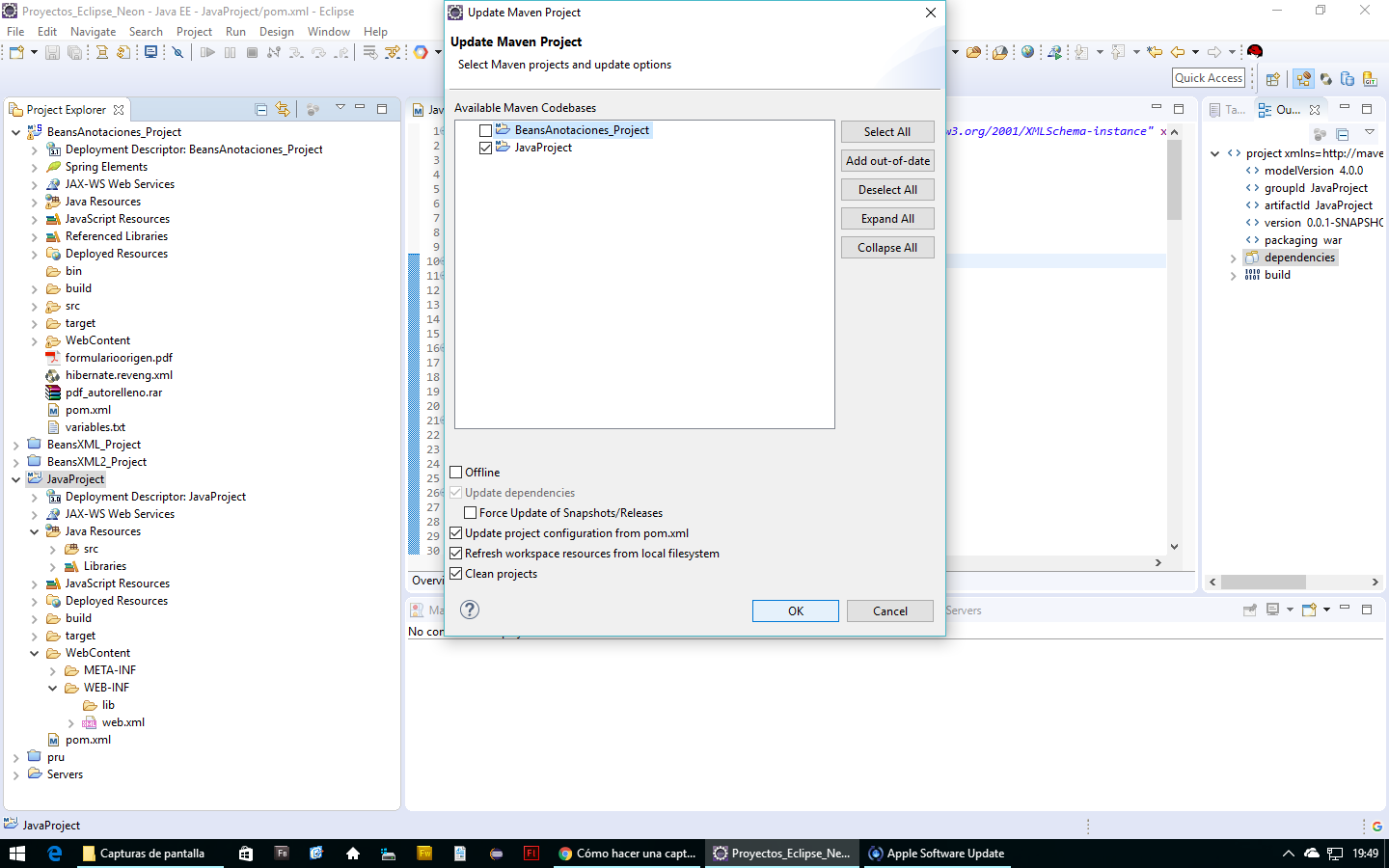Click the Terminate debug icon
Screen dimensions: 1389x868
[252, 52]
